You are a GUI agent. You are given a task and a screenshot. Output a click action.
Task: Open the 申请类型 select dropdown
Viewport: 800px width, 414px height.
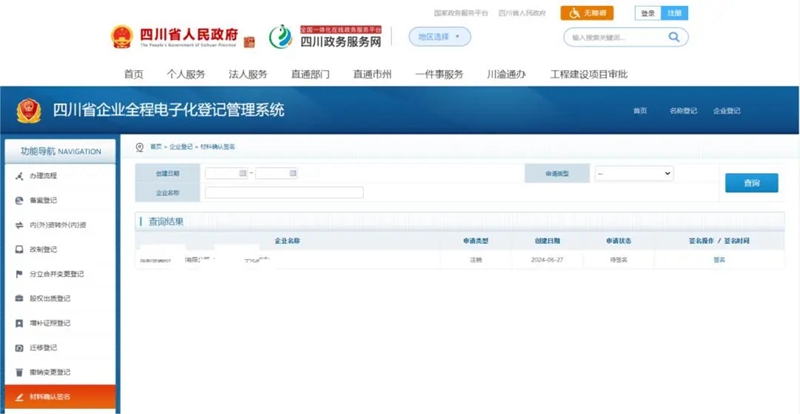point(634,174)
